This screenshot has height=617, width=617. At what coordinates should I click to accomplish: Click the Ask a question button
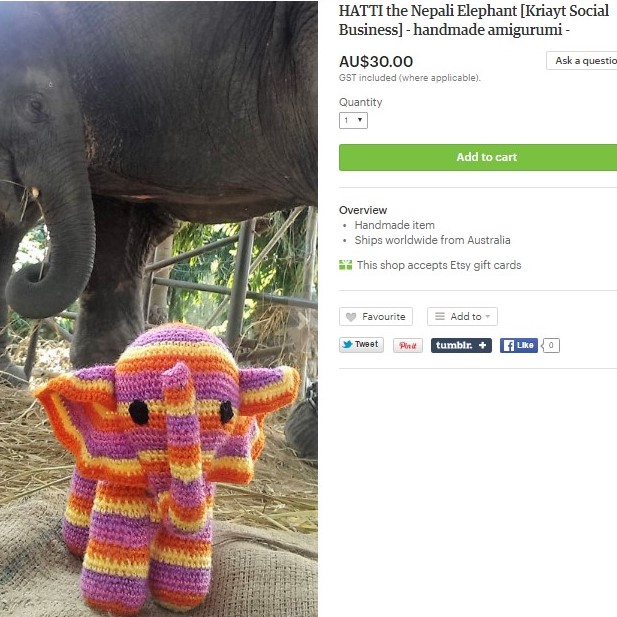click(x=584, y=61)
